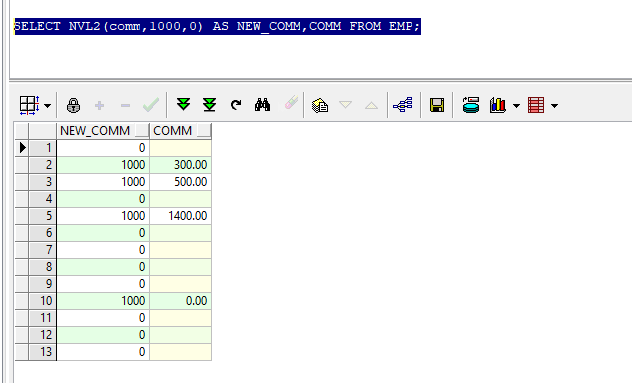Click the clear eraser icon

point(291,103)
